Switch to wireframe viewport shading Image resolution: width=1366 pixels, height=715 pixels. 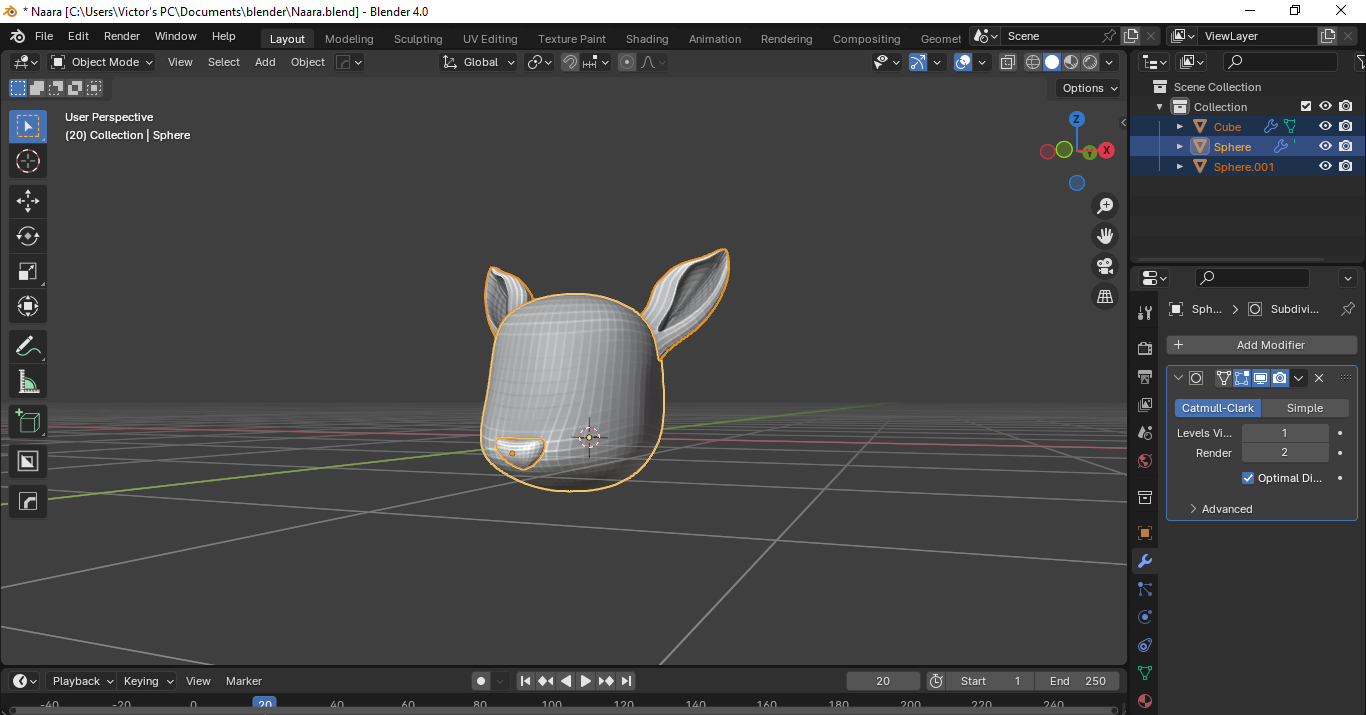click(1033, 62)
